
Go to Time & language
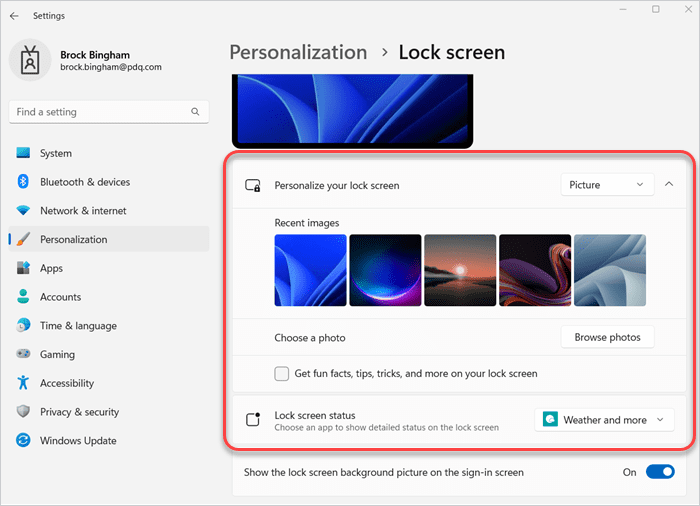[109, 325]
